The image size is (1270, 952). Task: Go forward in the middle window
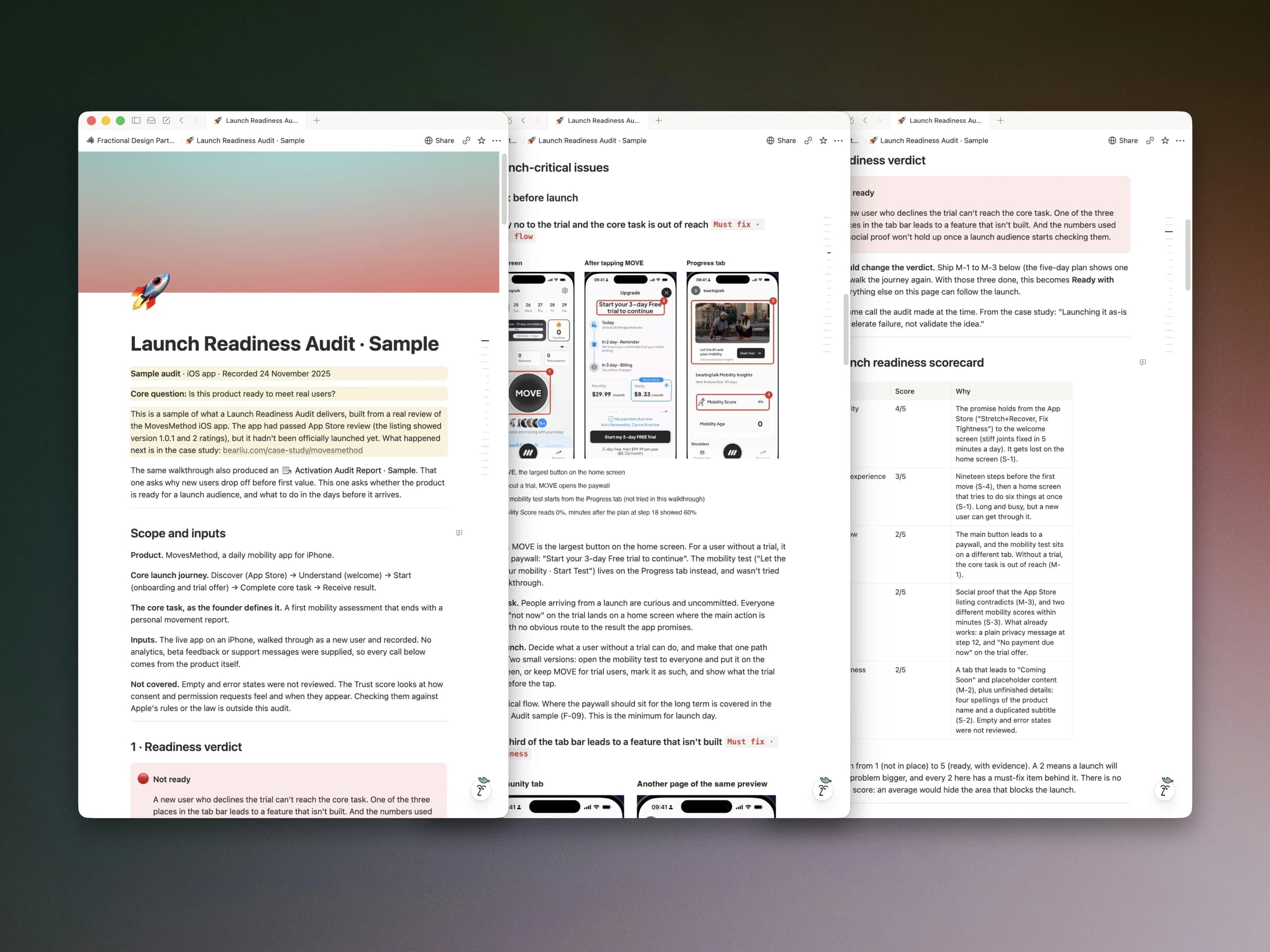(x=538, y=121)
